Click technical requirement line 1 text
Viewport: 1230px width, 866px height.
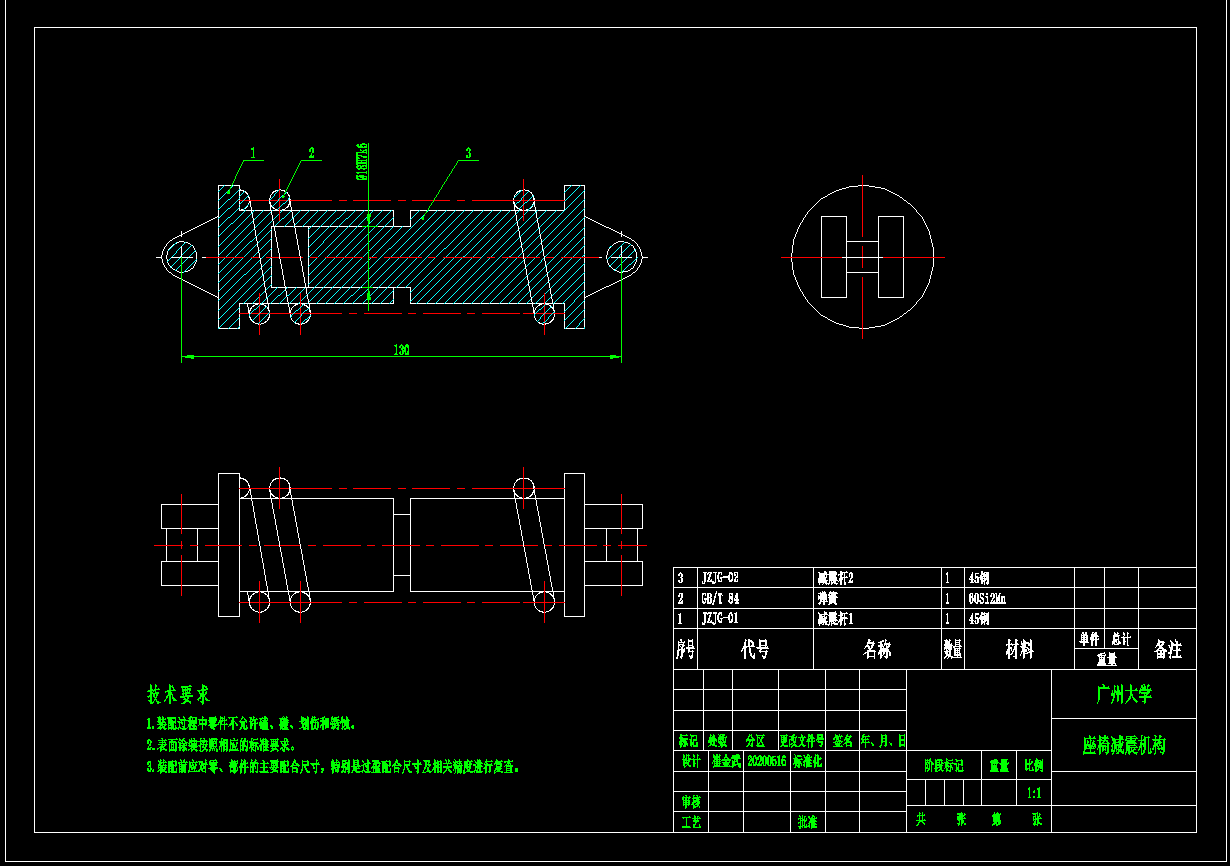pos(251,723)
